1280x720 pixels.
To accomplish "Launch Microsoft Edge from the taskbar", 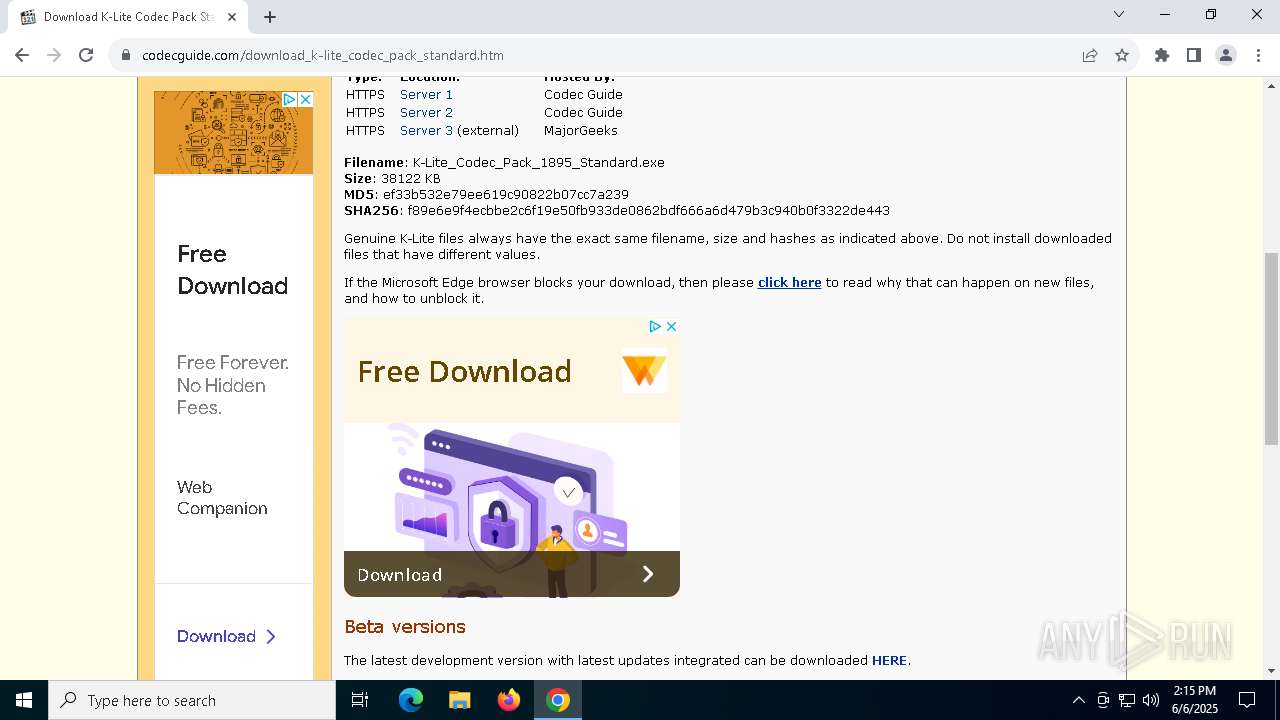I will (x=411, y=700).
